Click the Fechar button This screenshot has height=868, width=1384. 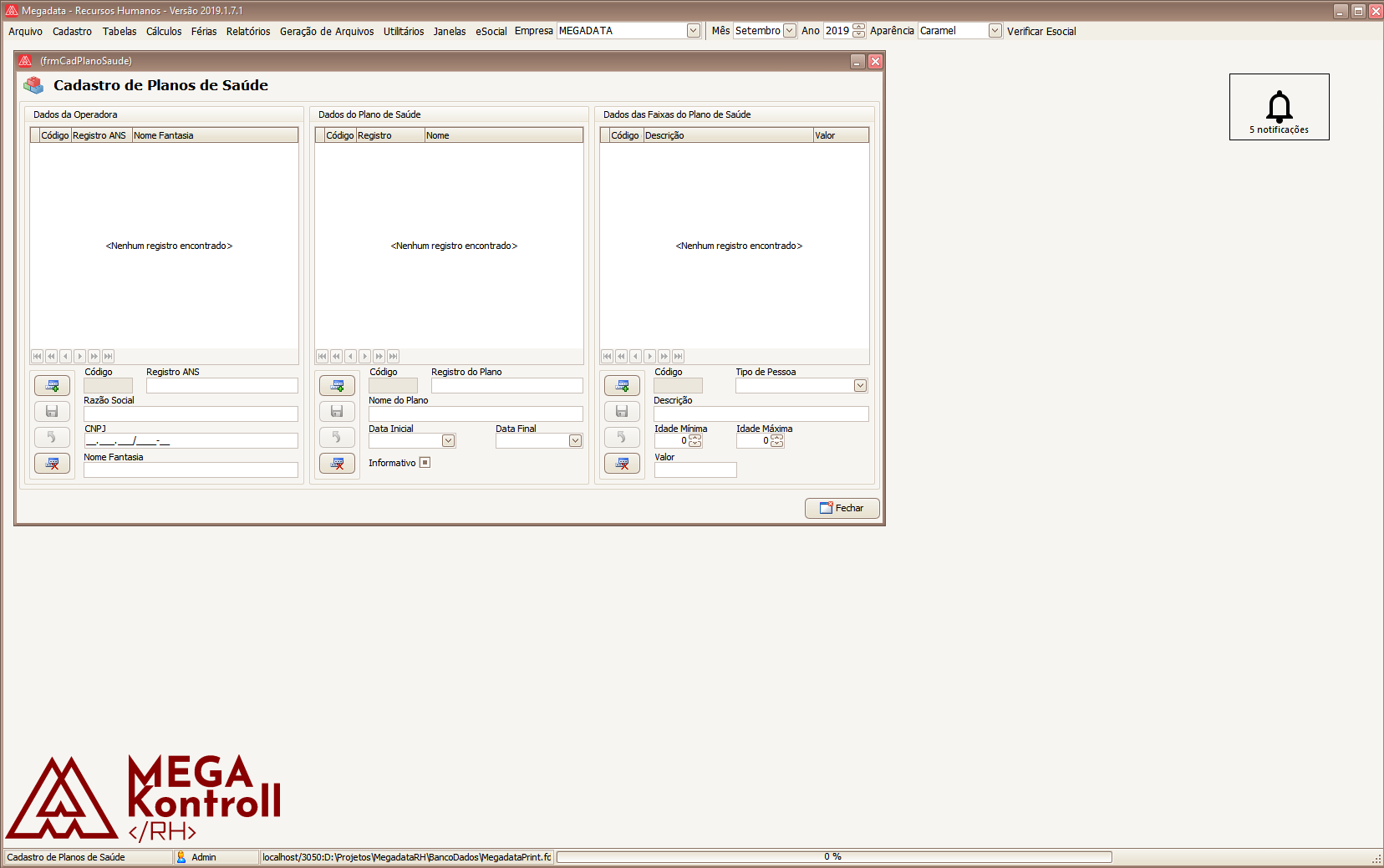[842, 508]
